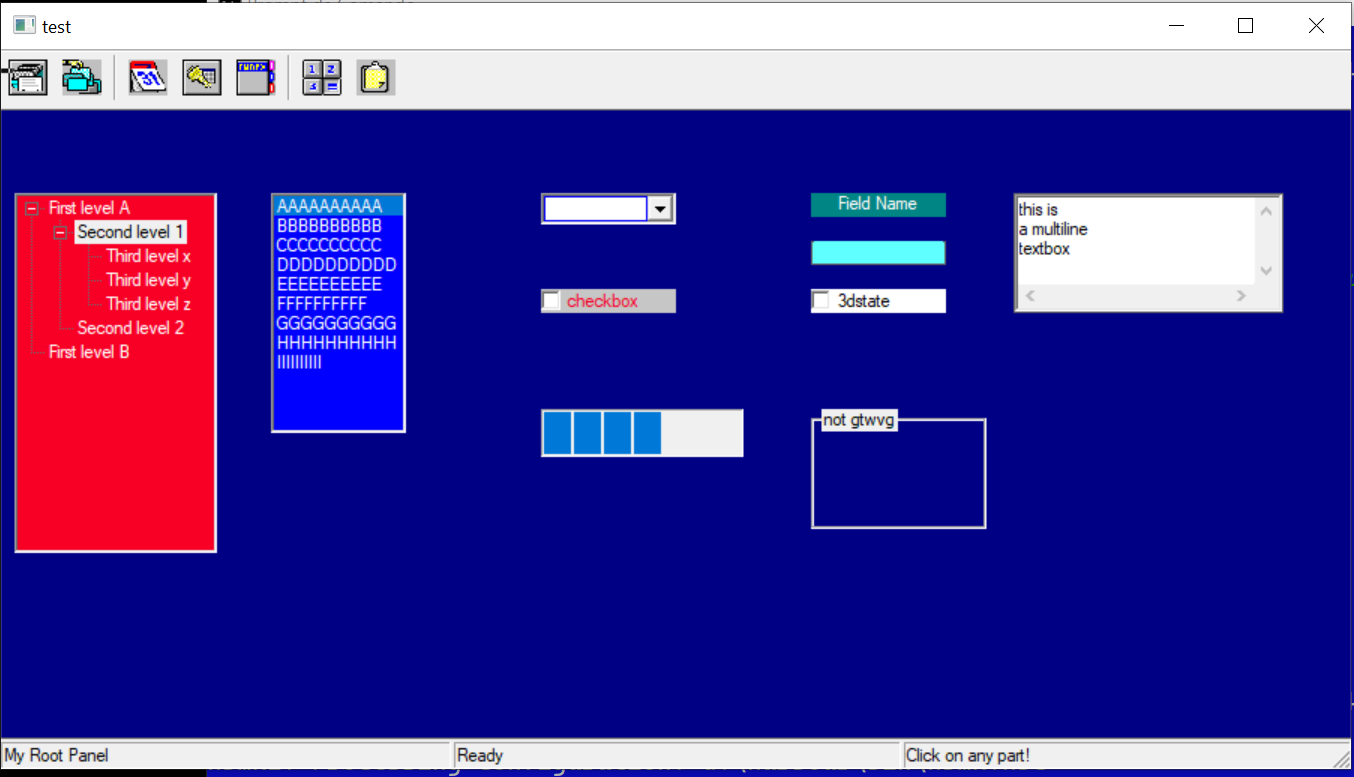Click the Field Name label
Screen dimensions: 1354x777
point(878,204)
